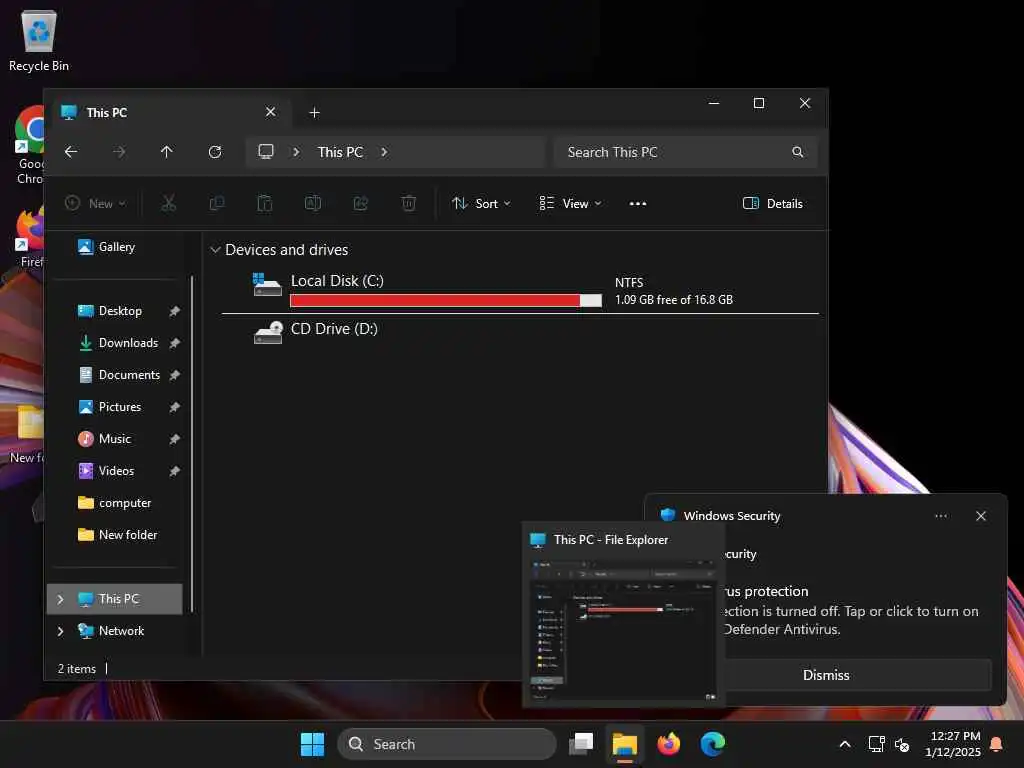The width and height of the screenshot is (1024, 768).
Task: Click the taskbar Search box
Action: pyautogui.click(x=447, y=744)
